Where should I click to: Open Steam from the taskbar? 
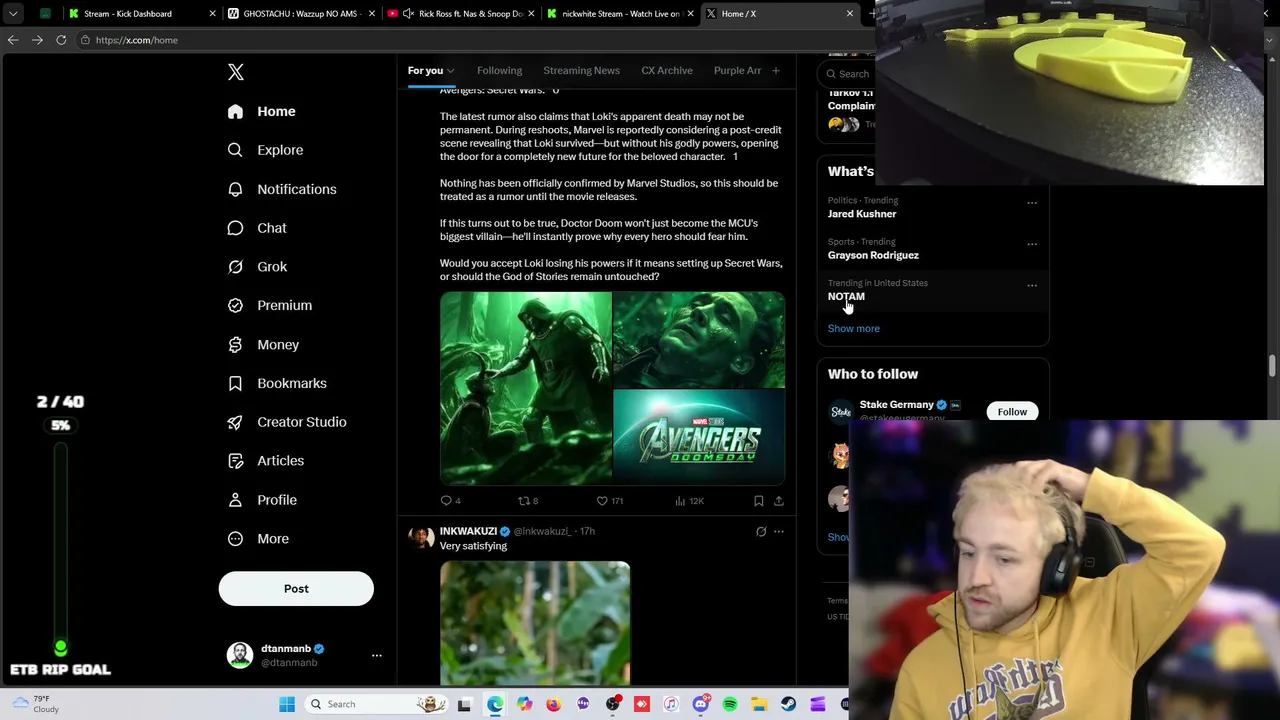coord(788,704)
